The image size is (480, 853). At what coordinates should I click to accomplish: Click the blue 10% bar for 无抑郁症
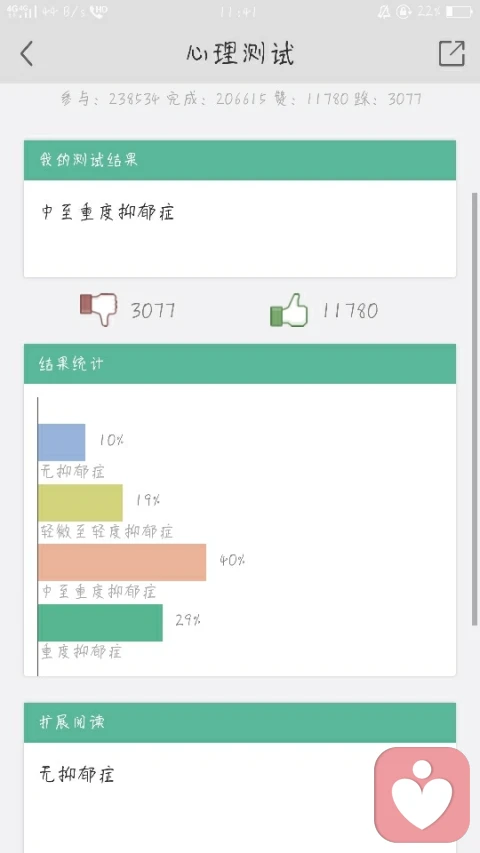click(x=61, y=442)
